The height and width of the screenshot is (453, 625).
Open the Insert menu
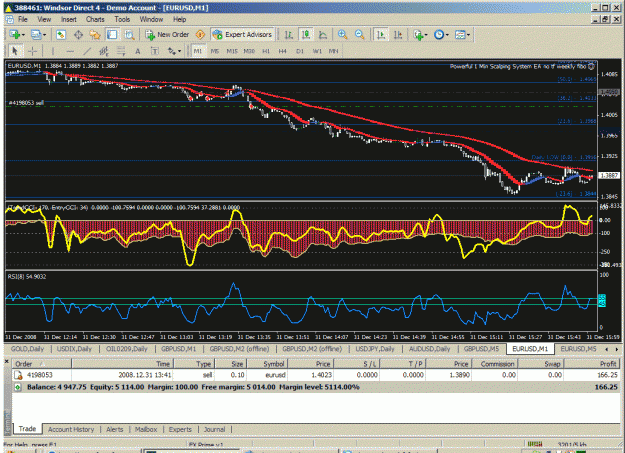[x=69, y=19]
